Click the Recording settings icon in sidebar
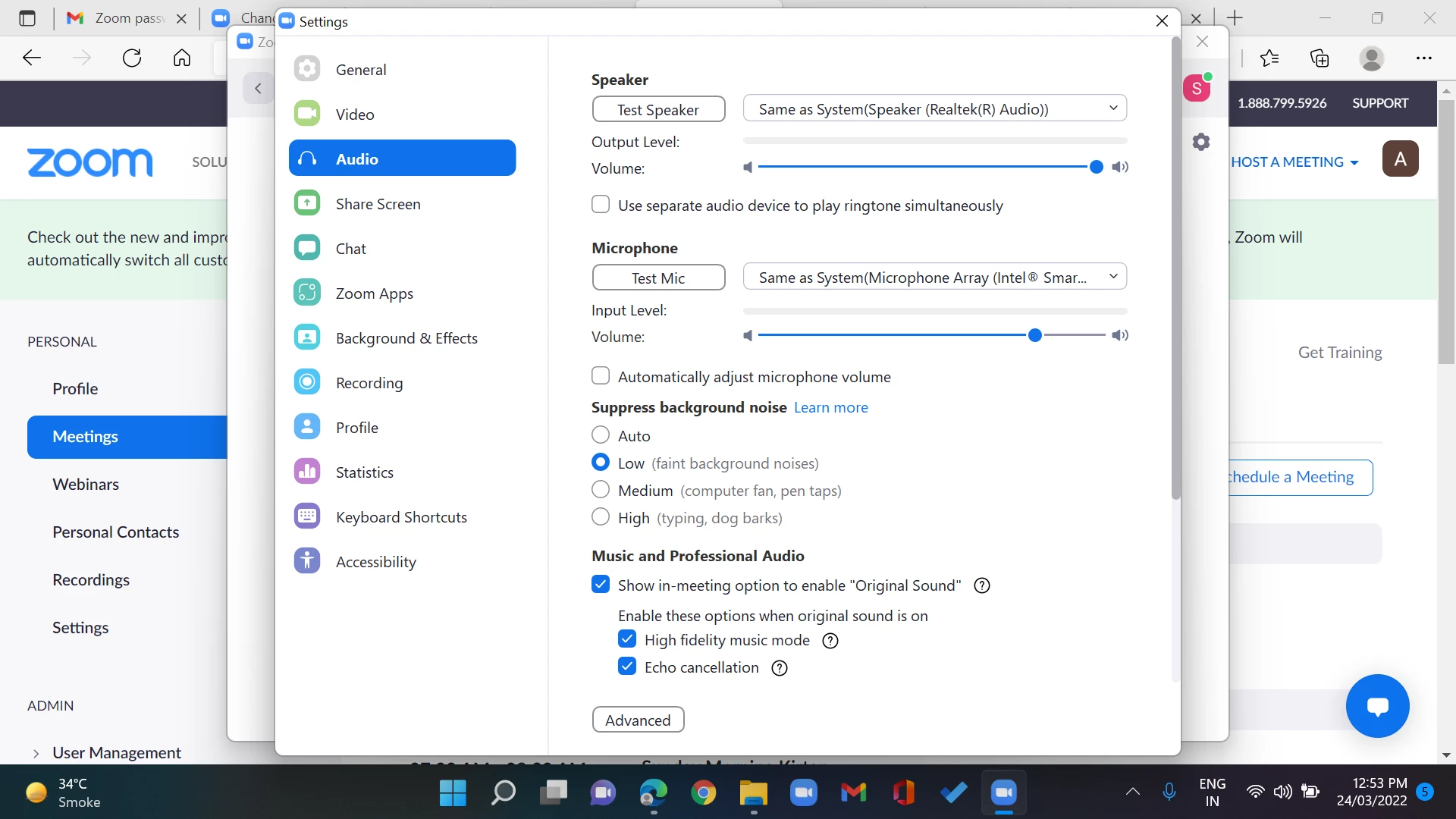The width and height of the screenshot is (1456, 819). tap(307, 382)
